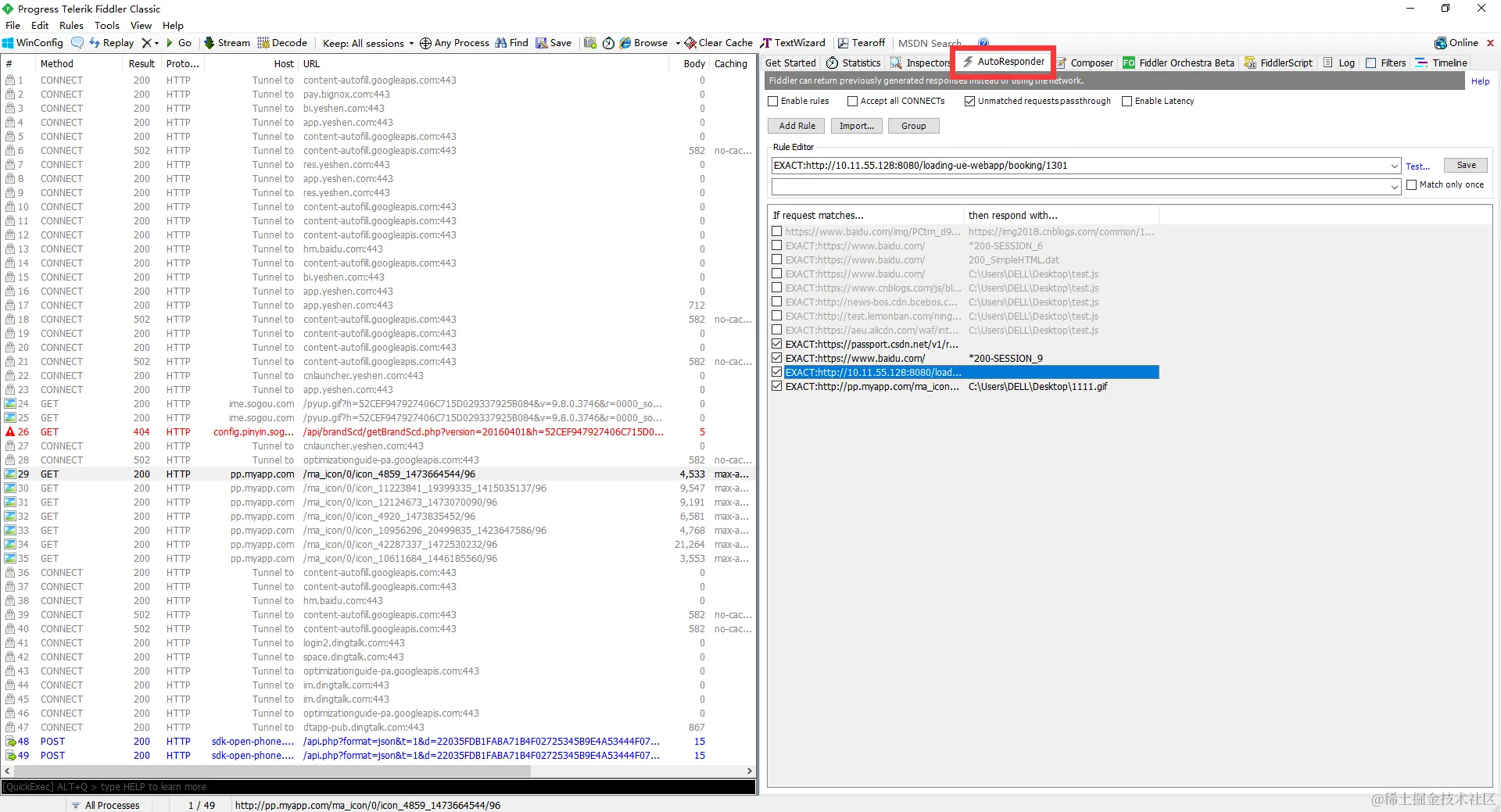Toggle Stream mode in toolbar
Image resolution: width=1501 pixels, height=812 pixels.
(227, 43)
